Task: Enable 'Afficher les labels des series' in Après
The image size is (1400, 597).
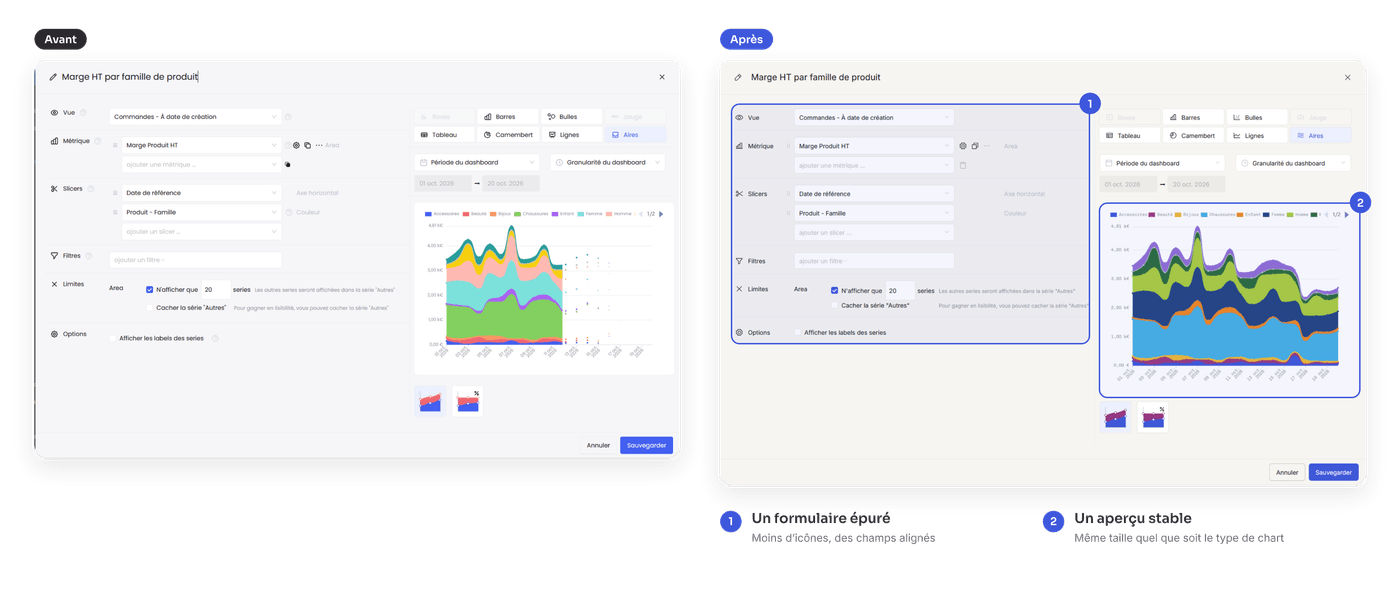Action: click(x=798, y=332)
